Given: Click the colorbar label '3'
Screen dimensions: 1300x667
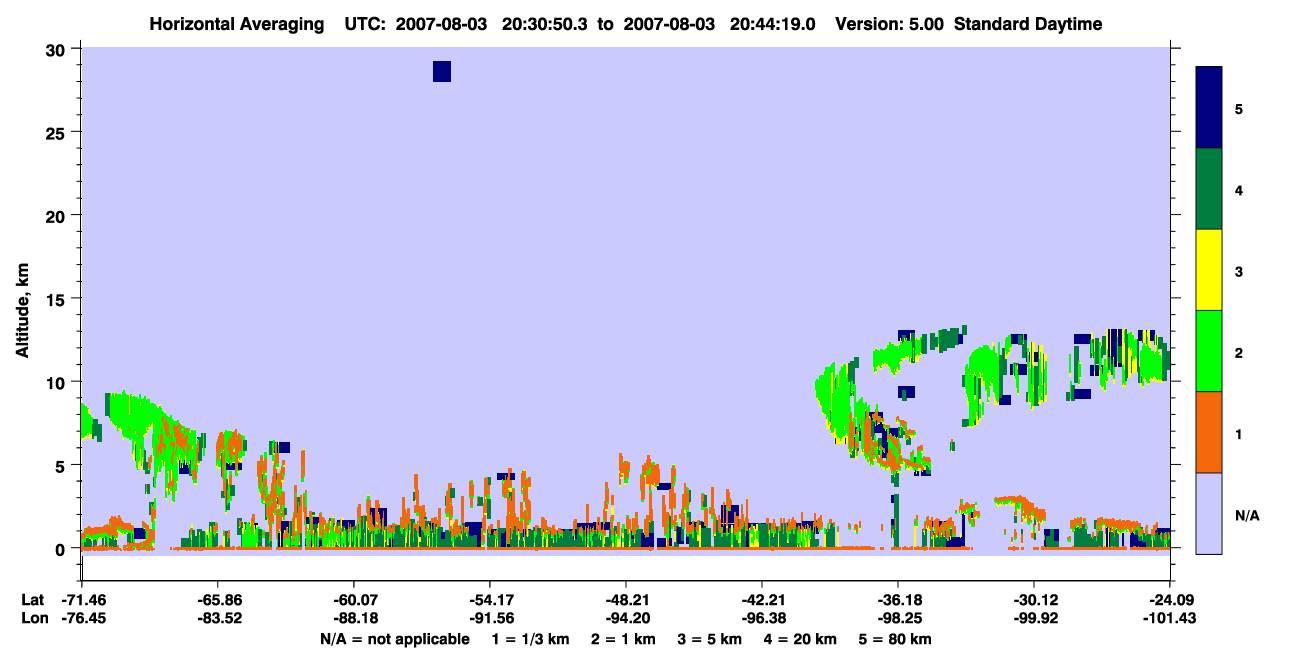Looking at the screenshot, I should point(1239,272).
